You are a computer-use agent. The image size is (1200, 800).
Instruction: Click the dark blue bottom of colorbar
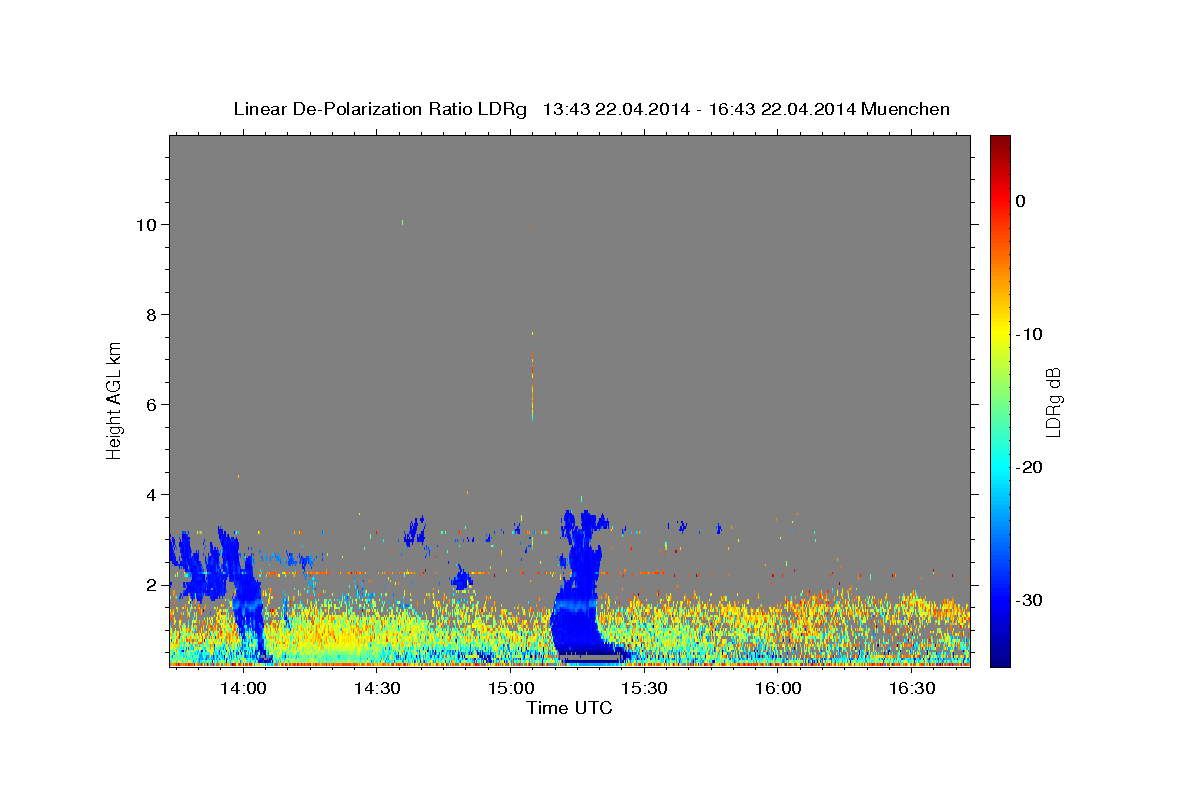[x=1000, y=658]
